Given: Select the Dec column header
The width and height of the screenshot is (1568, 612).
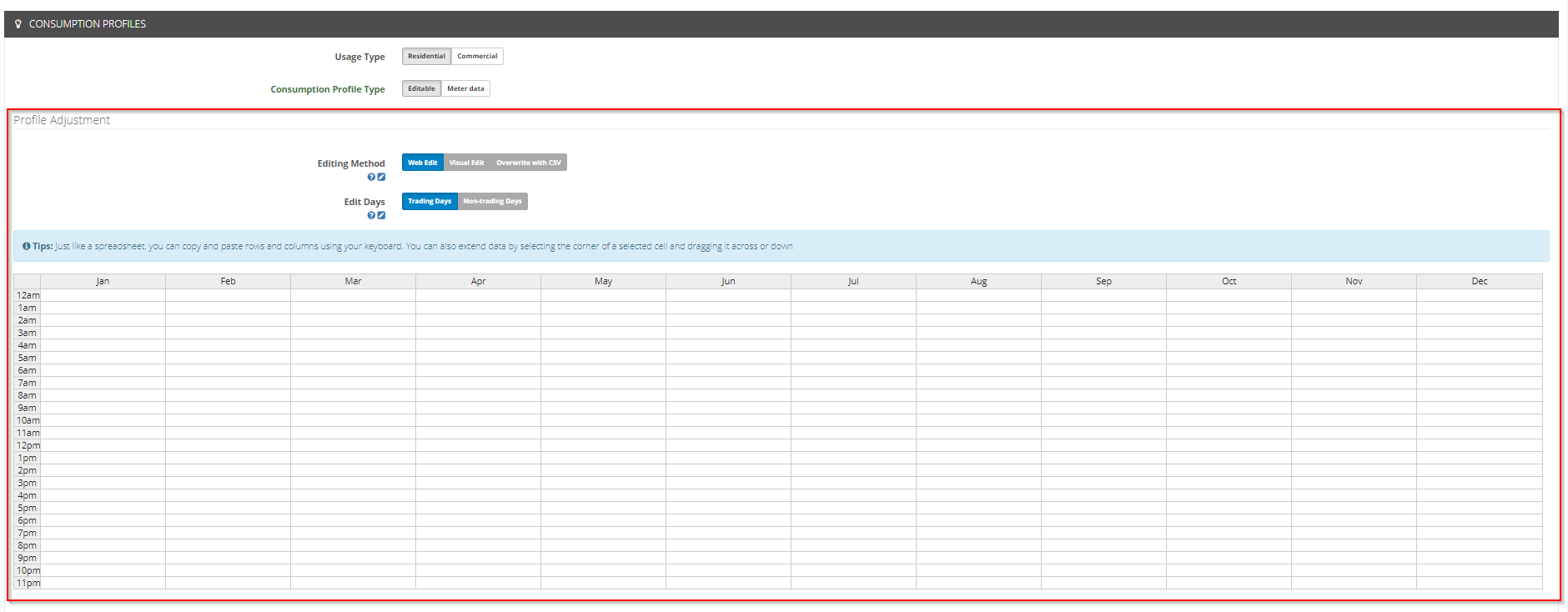Looking at the screenshot, I should [1479, 281].
